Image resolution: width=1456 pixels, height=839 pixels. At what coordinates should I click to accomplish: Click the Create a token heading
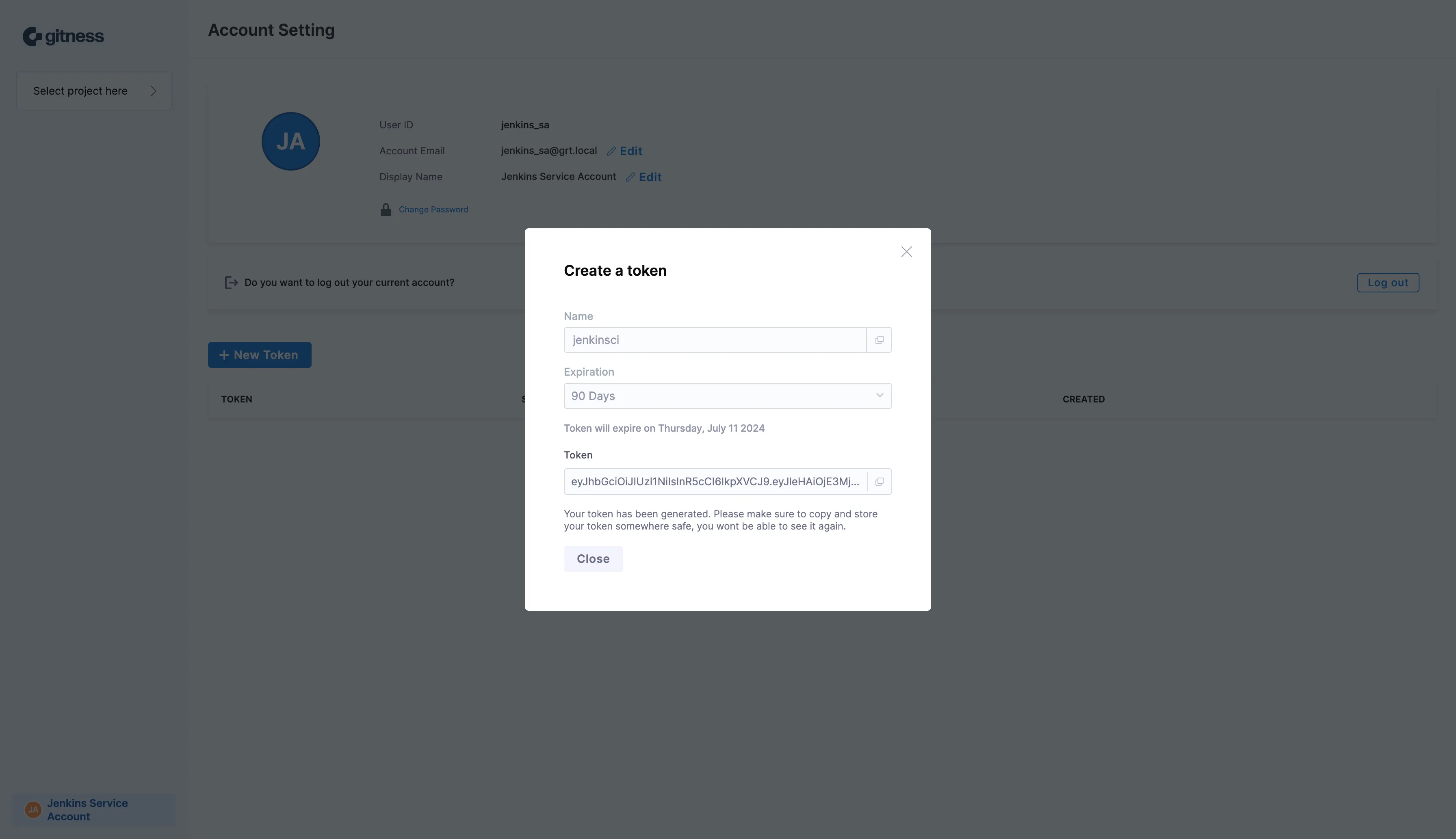point(615,271)
